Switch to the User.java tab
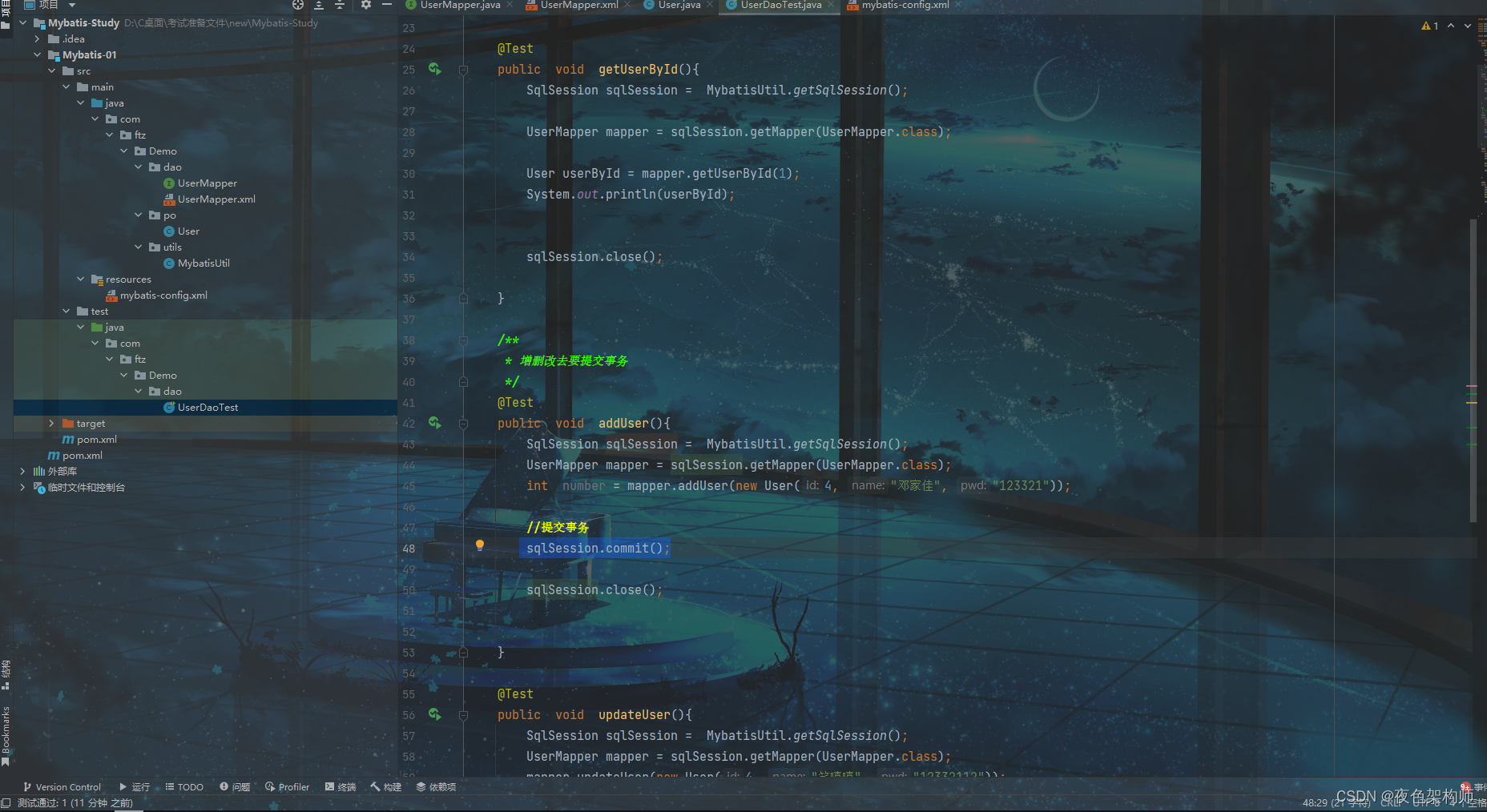This screenshot has height=812, width=1487. pyautogui.click(x=679, y=5)
